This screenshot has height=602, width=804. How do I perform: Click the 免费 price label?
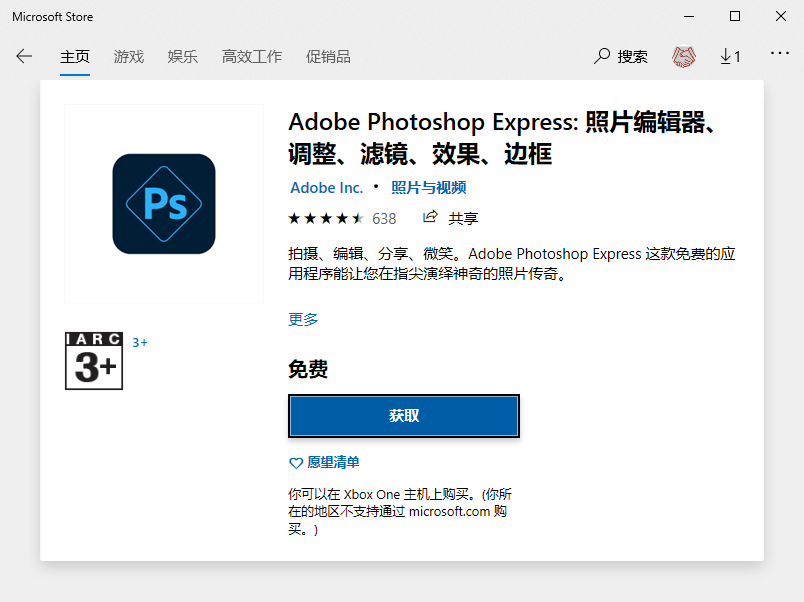tap(308, 369)
